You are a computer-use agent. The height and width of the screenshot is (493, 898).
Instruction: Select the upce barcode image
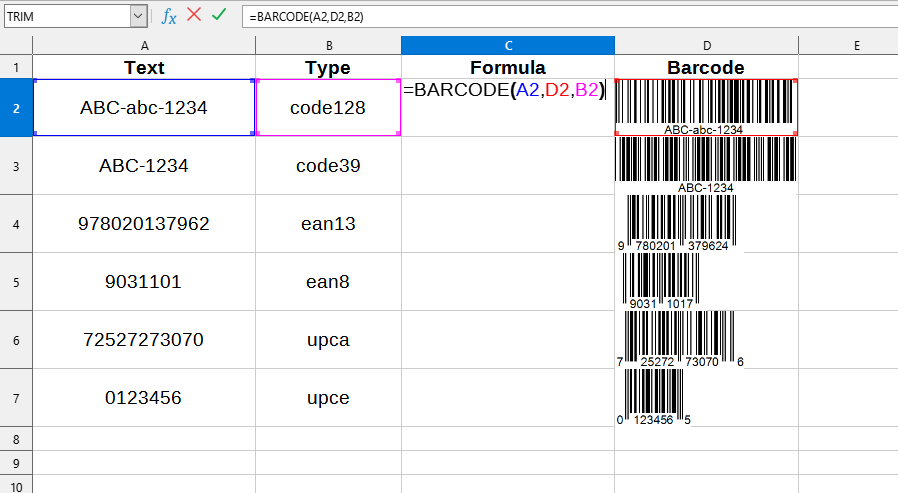point(654,396)
